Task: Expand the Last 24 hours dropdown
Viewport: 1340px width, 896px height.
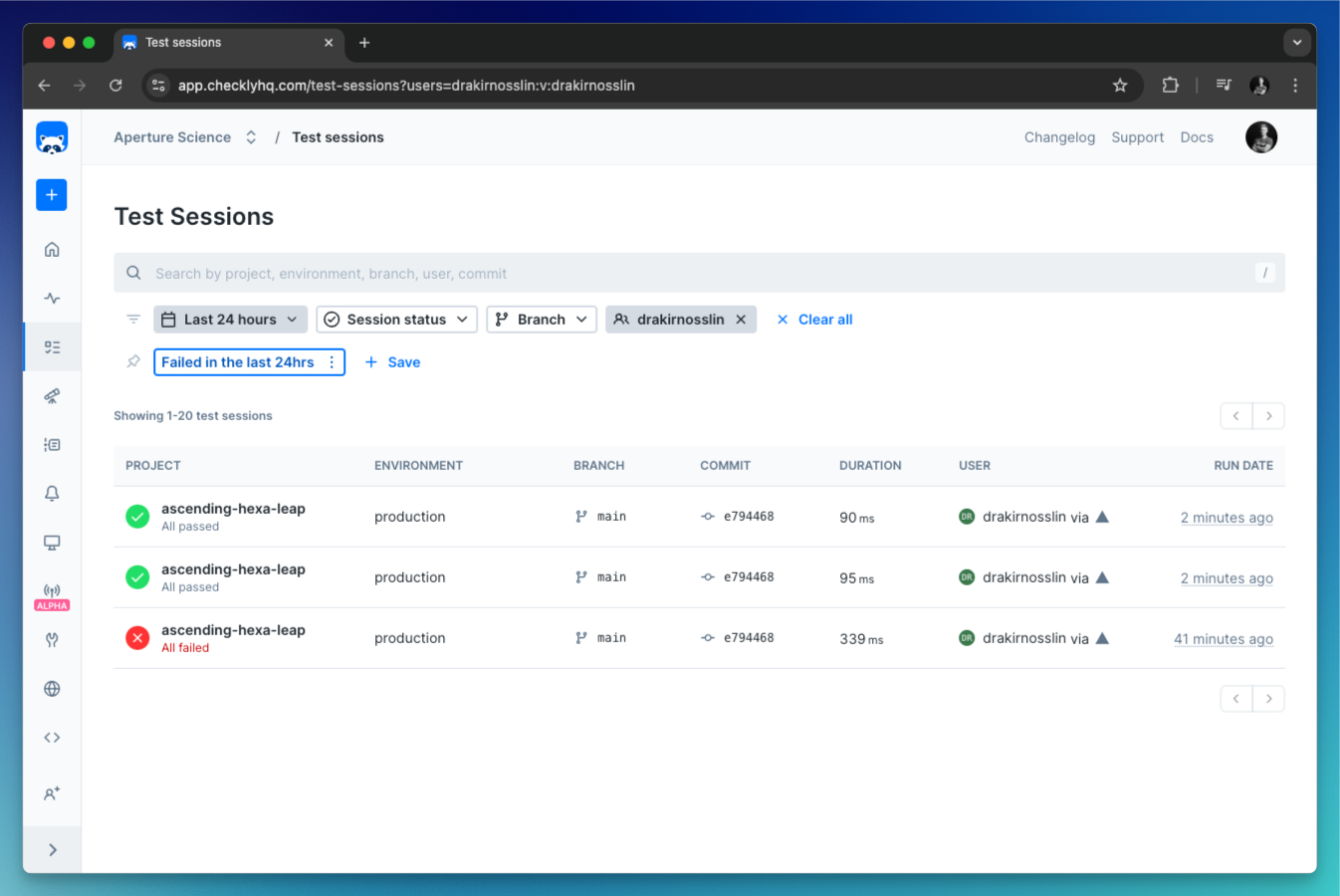Action: (230, 320)
